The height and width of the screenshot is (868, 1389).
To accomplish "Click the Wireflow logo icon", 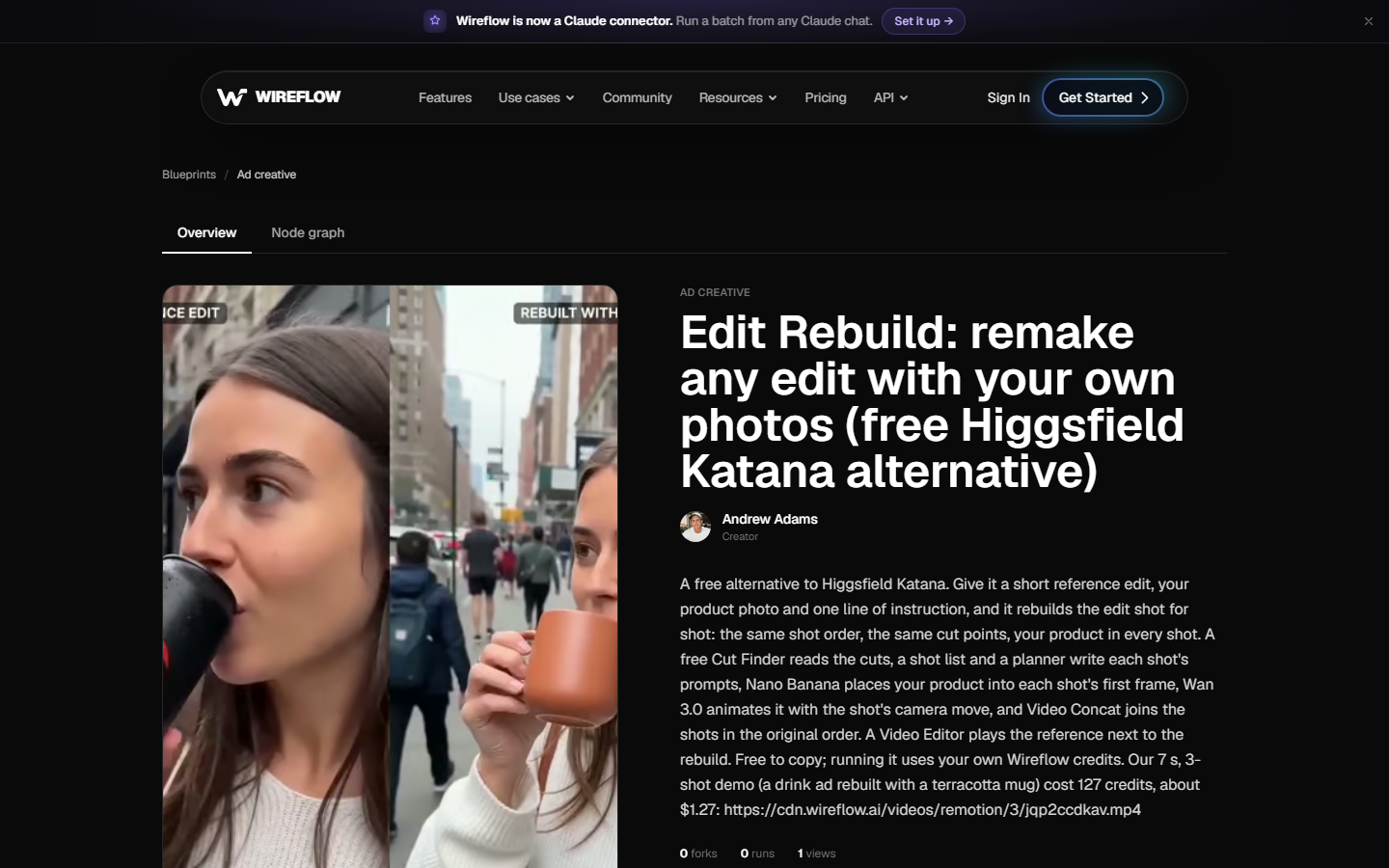I will (x=231, y=97).
